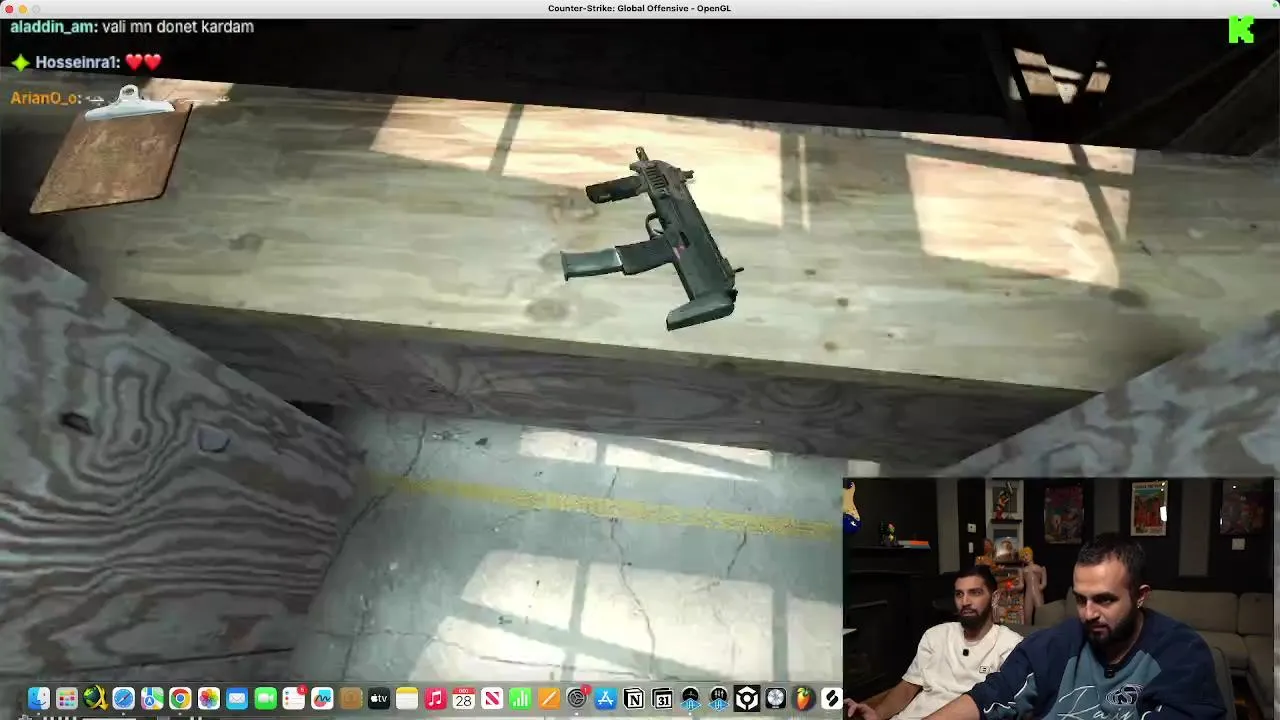Viewport: 1280px width, 720px height.
Task: Select chat message from aladdin_am
Action: [132, 27]
